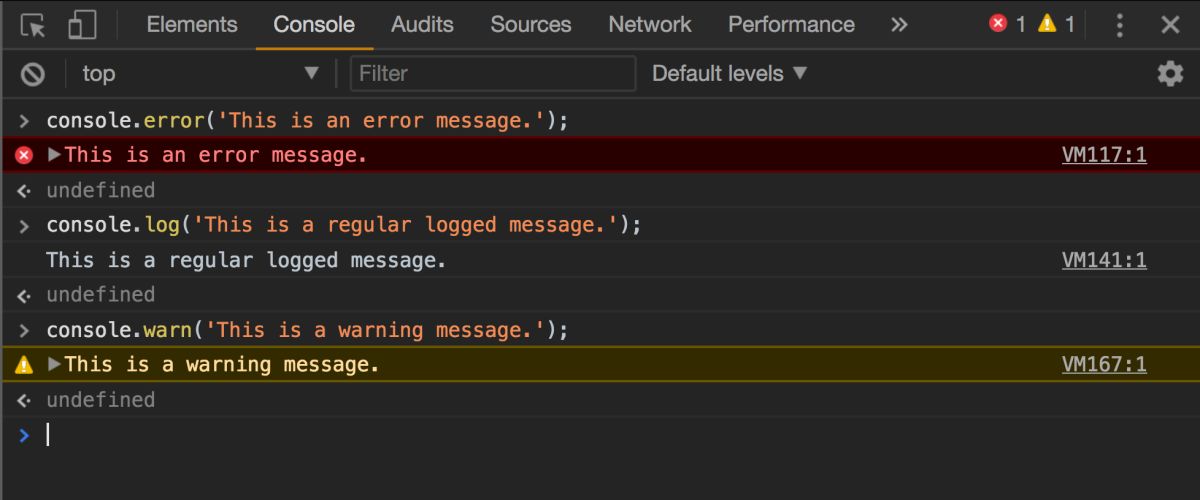This screenshot has width=1200, height=500.
Task: Click undefined result under the logged message
Action: tap(100, 295)
